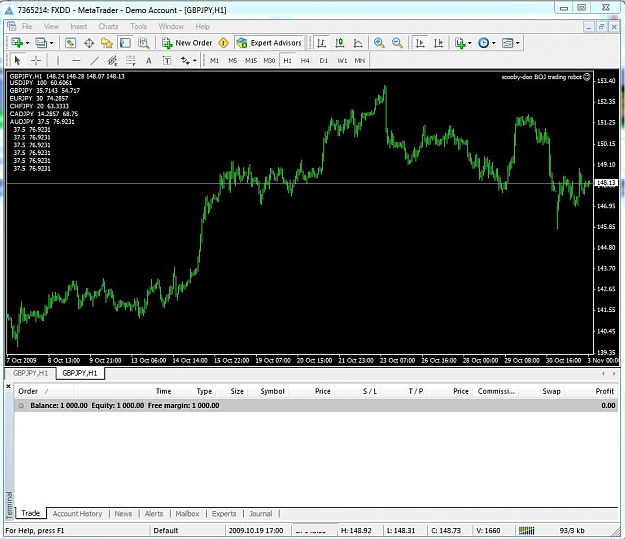The image size is (625, 539).
Task: Switch to the first GBPJPY,H1 chart tab
Action: 31,373
